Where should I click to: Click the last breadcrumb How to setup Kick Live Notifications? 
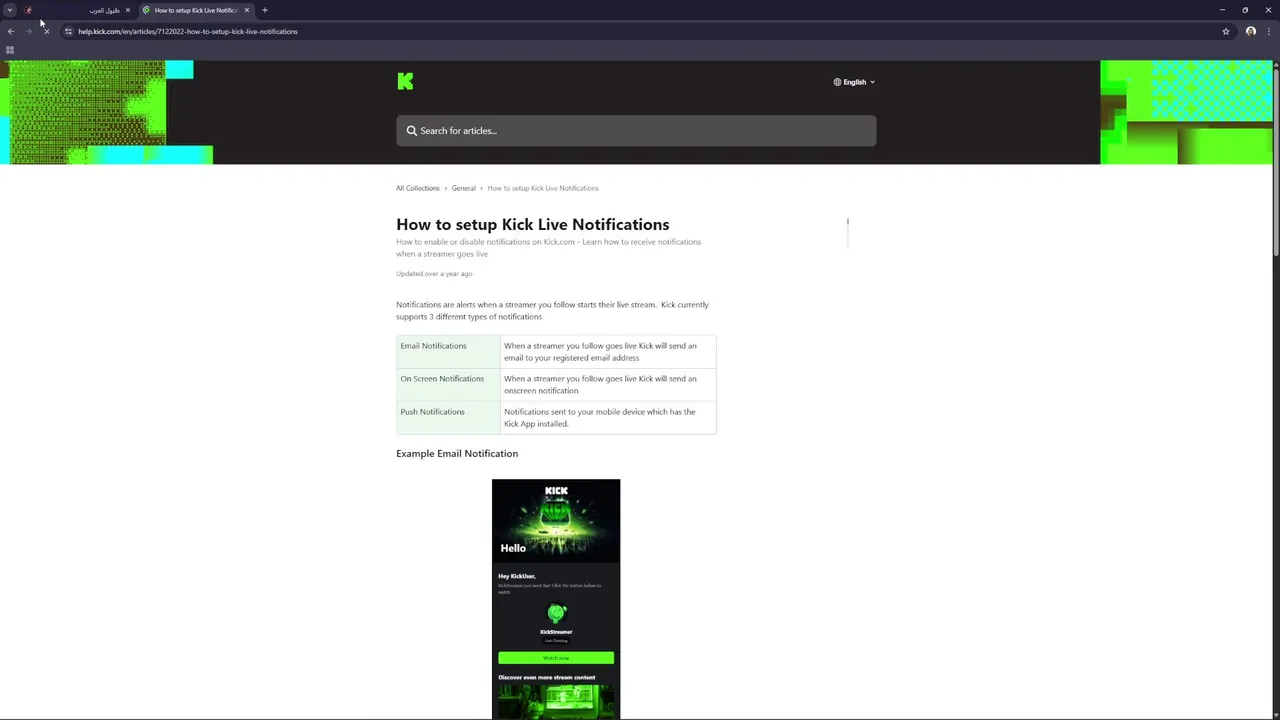pyautogui.click(x=543, y=188)
